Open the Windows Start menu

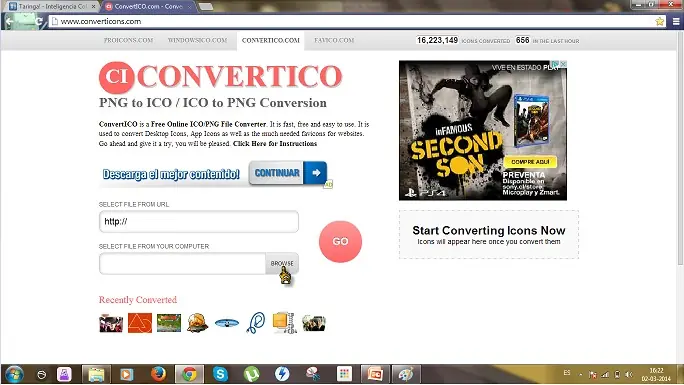point(14,374)
